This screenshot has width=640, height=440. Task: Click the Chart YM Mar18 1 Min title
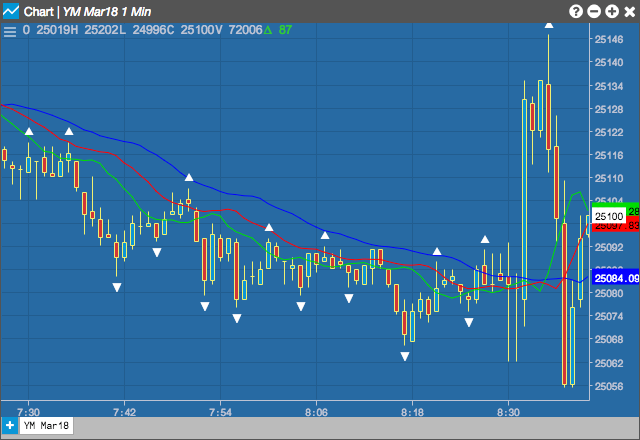(x=87, y=12)
